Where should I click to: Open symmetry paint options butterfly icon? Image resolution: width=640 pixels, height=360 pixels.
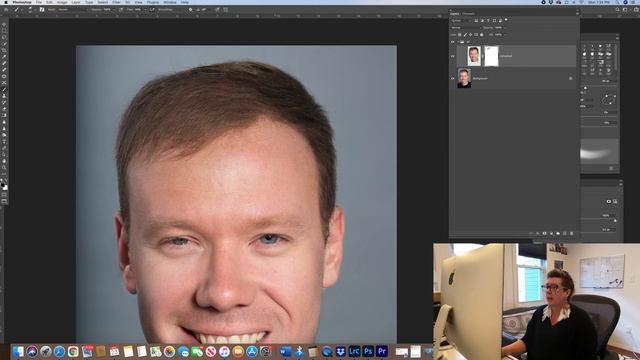226,10
